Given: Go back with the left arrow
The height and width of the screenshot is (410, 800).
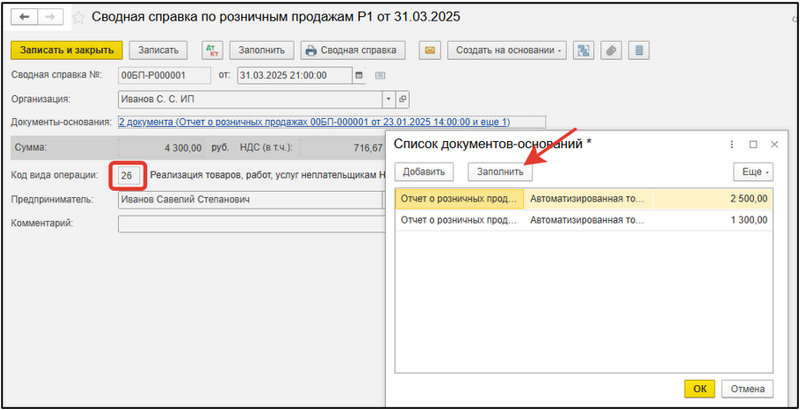Looking at the screenshot, I should [x=24, y=18].
